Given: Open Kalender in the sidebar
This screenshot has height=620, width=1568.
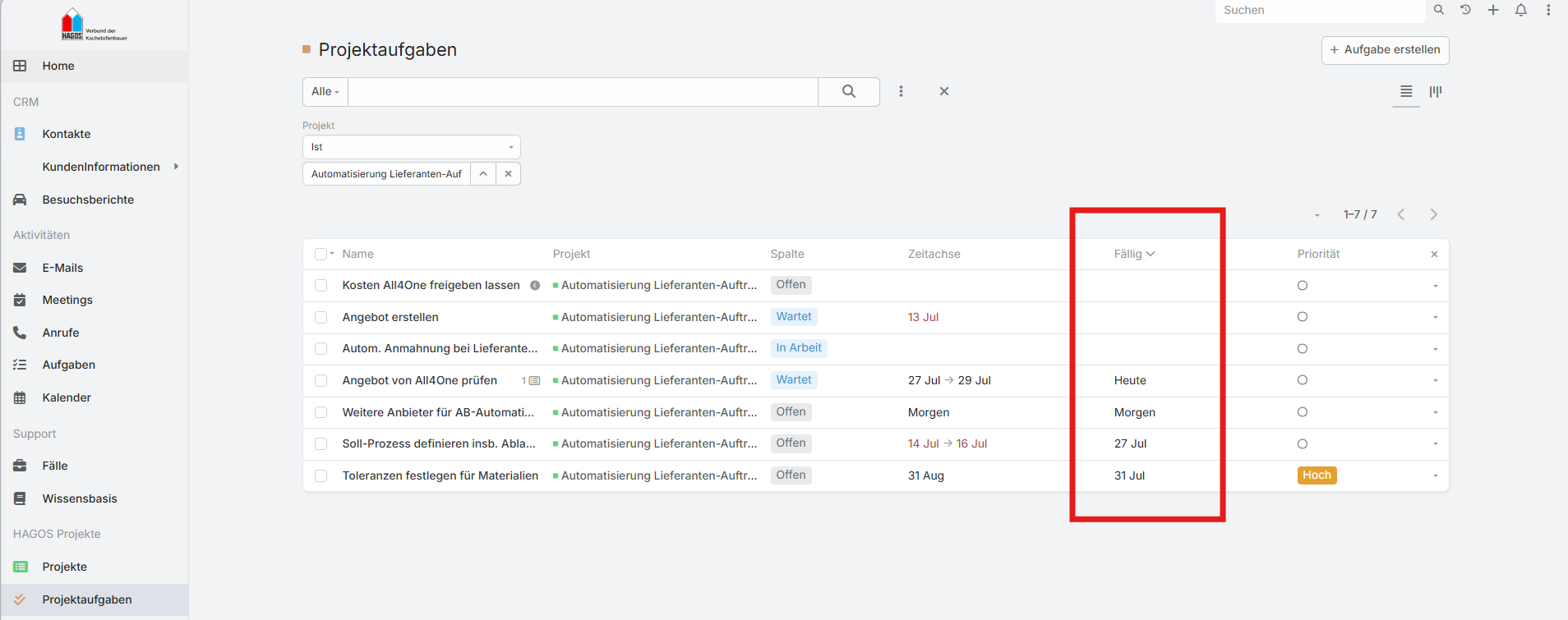Looking at the screenshot, I should pos(67,397).
